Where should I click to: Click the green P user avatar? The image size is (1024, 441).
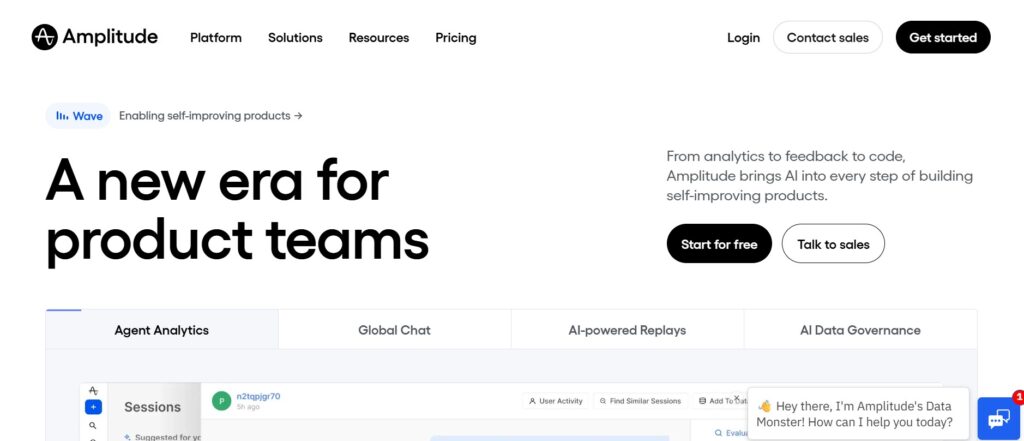coord(221,401)
